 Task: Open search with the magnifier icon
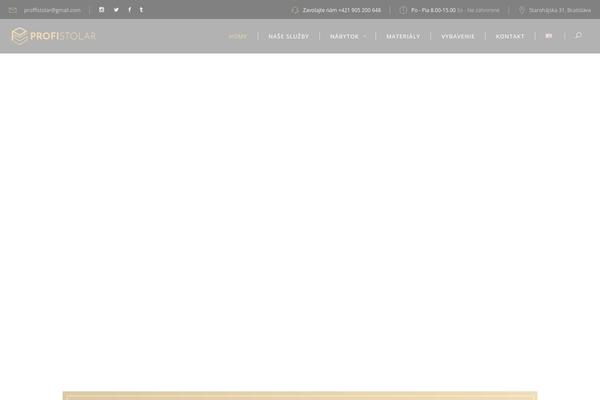(578, 36)
